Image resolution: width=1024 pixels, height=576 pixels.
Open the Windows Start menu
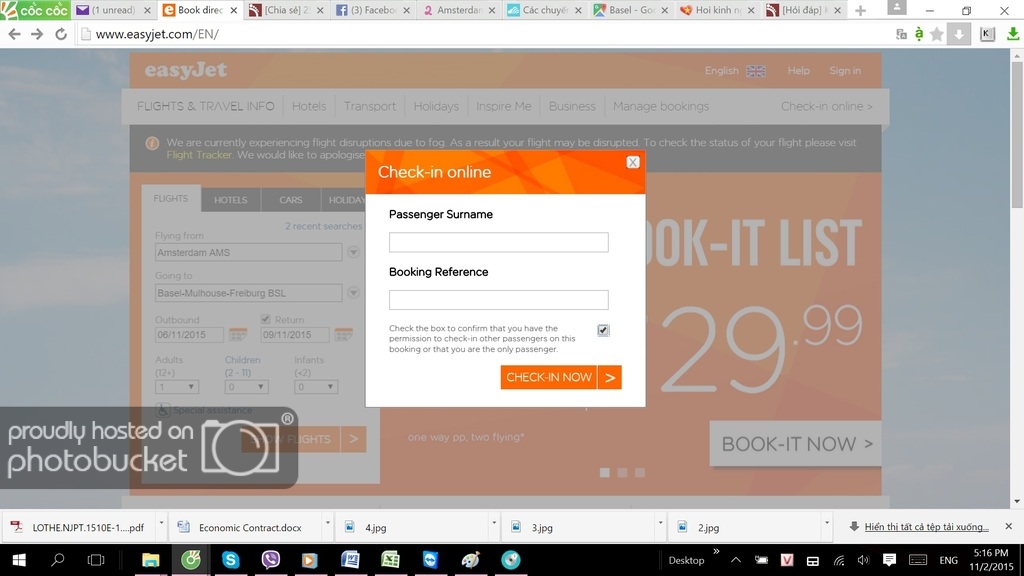coord(19,560)
